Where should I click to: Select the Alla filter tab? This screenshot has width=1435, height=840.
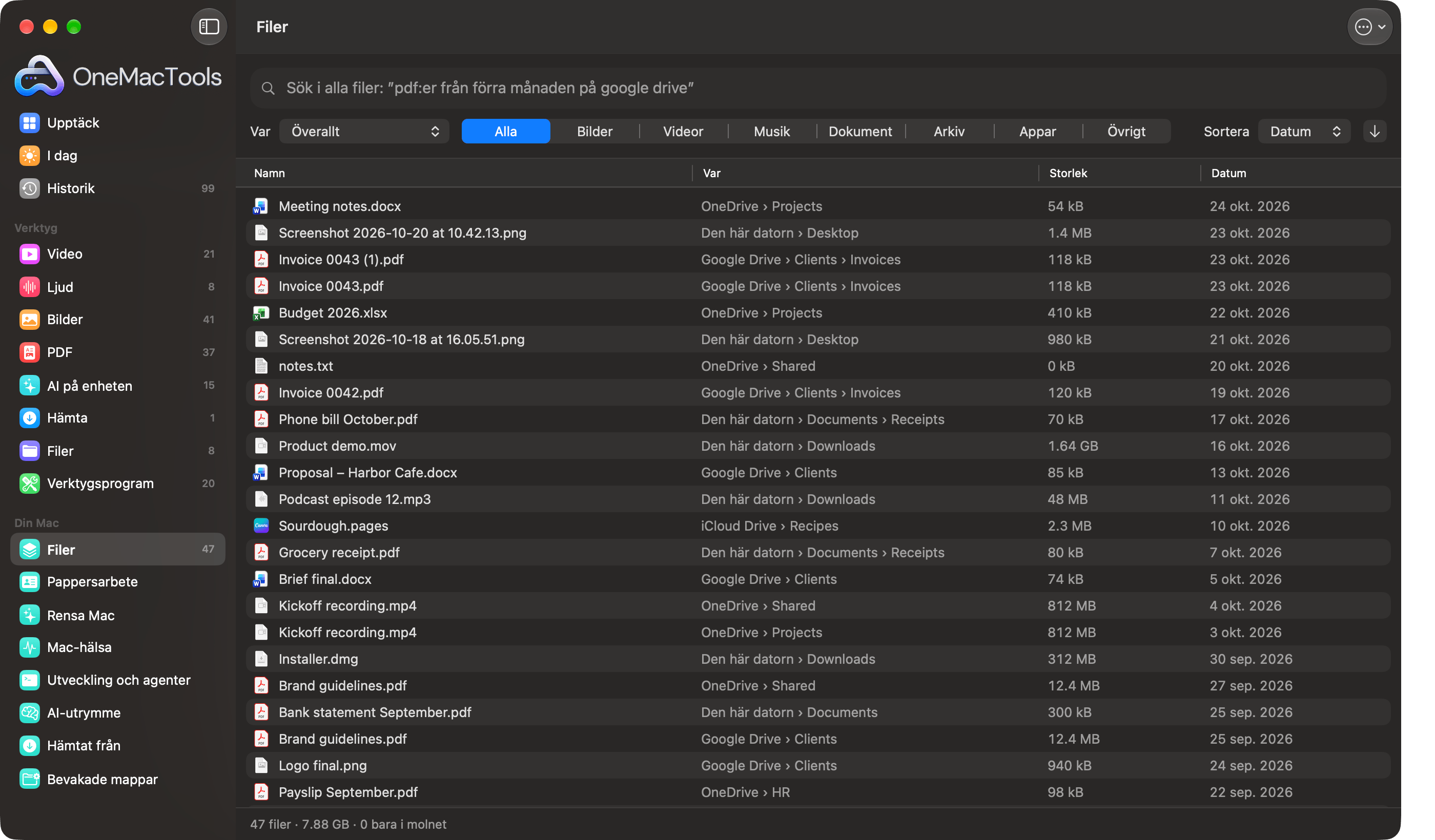pyautogui.click(x=506, y=132)
